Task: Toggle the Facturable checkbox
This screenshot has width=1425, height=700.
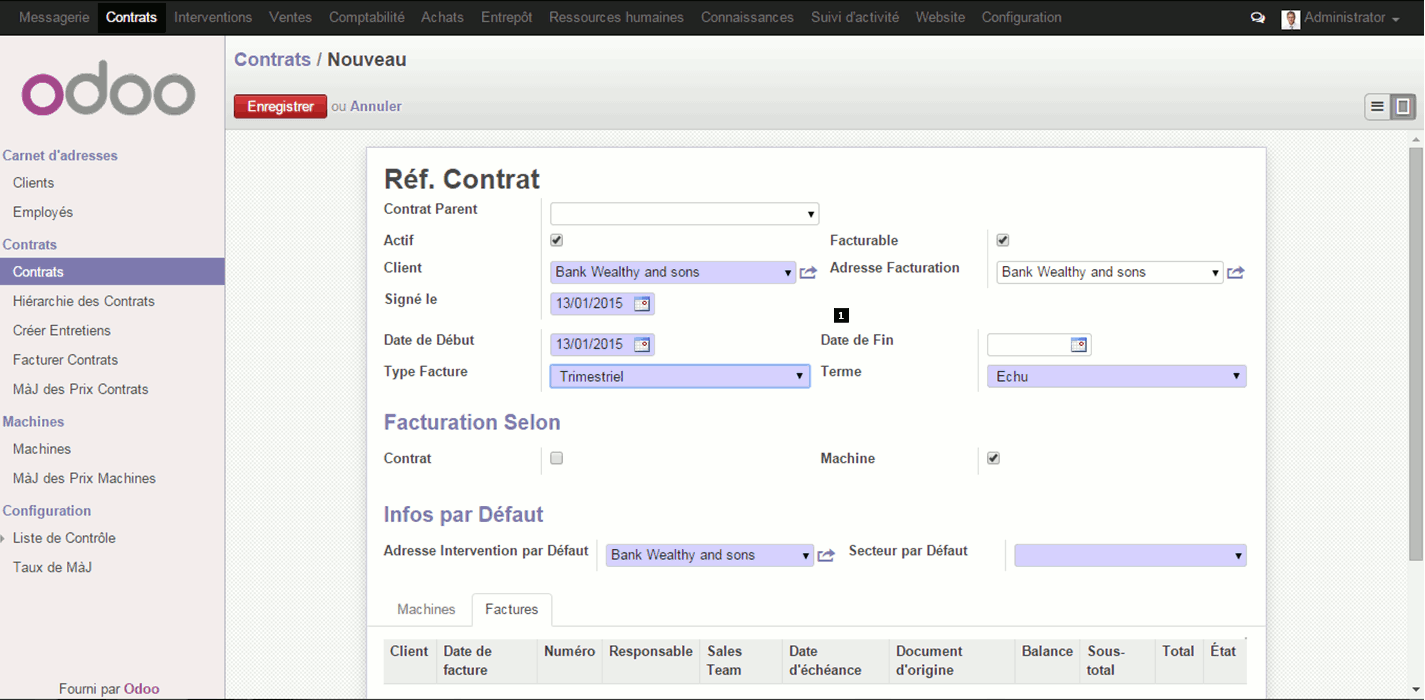Action: coord(1003,241)
